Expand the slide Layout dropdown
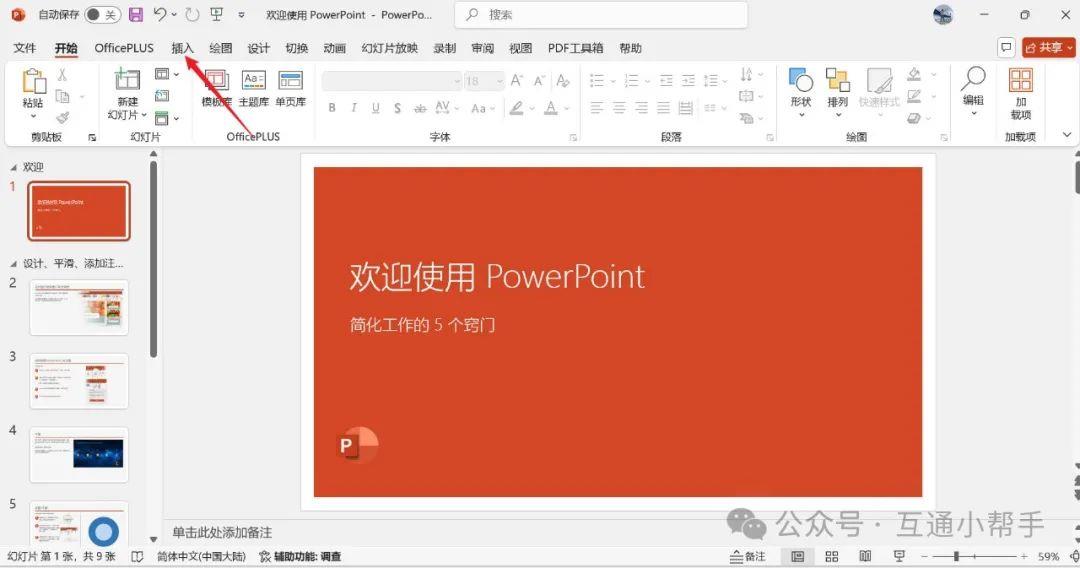1080x568 pixels. pyautogui.click(x=167, y=74)
